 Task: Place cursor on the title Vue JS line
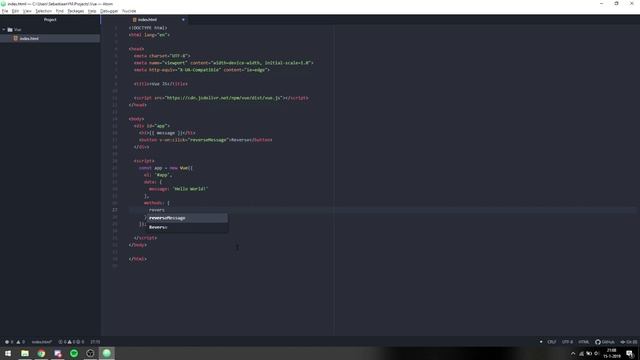coord(160,84)
